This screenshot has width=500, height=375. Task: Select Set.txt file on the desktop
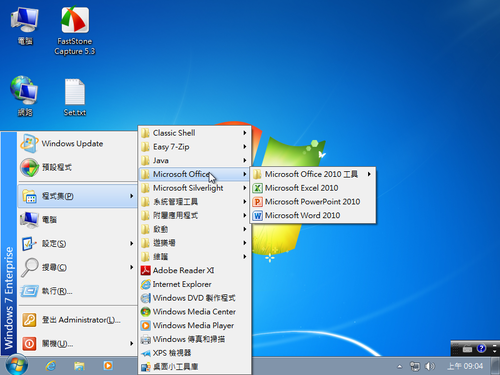point(75,97)
